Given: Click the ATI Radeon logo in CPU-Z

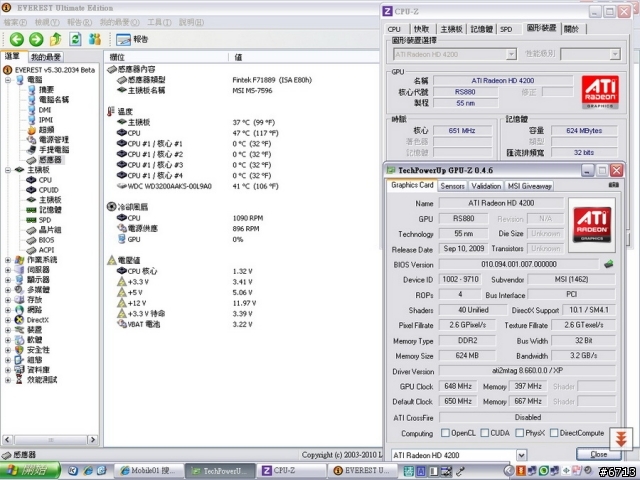Looking at the screenshot, I should click(600, 92).
